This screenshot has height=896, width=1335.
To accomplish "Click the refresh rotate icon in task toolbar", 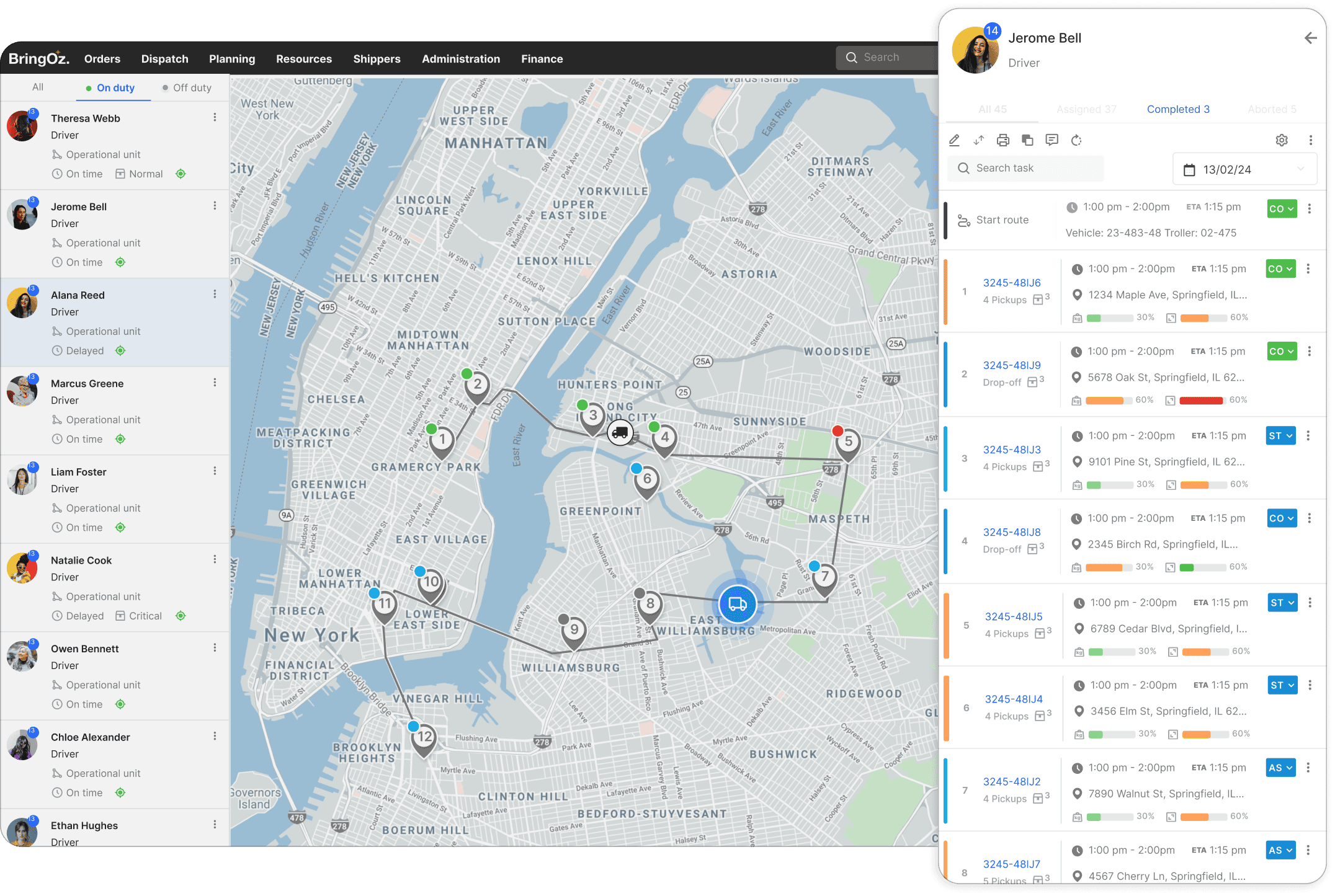I will (1076, 140).
